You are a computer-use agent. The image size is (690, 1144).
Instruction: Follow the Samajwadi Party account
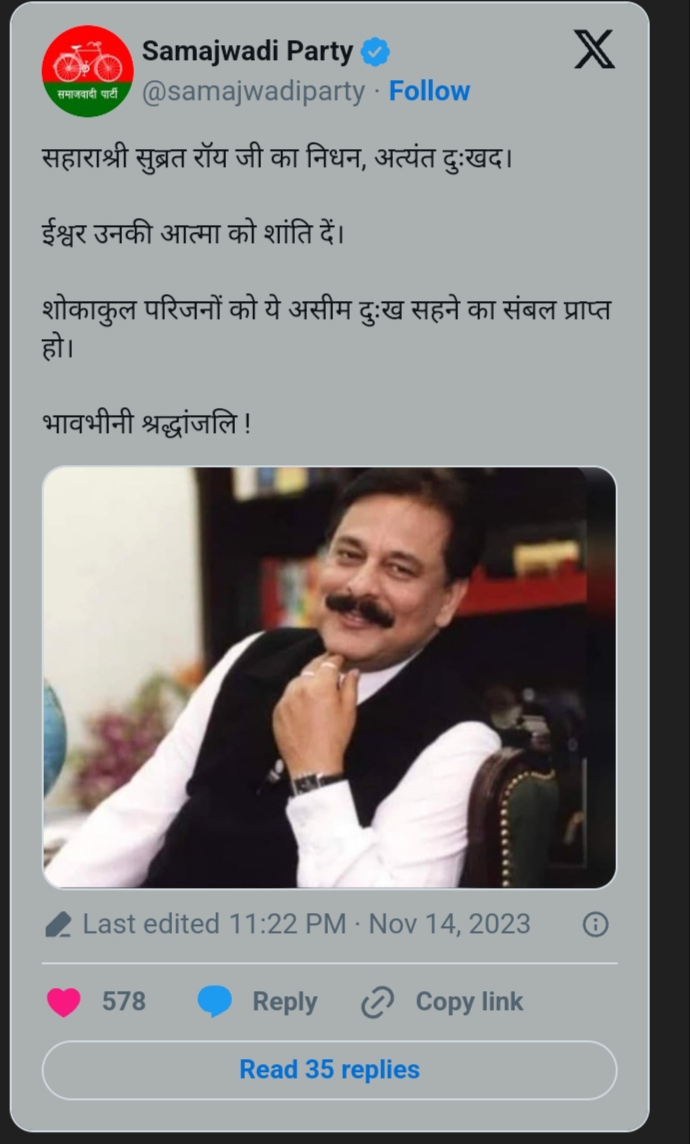429,91
